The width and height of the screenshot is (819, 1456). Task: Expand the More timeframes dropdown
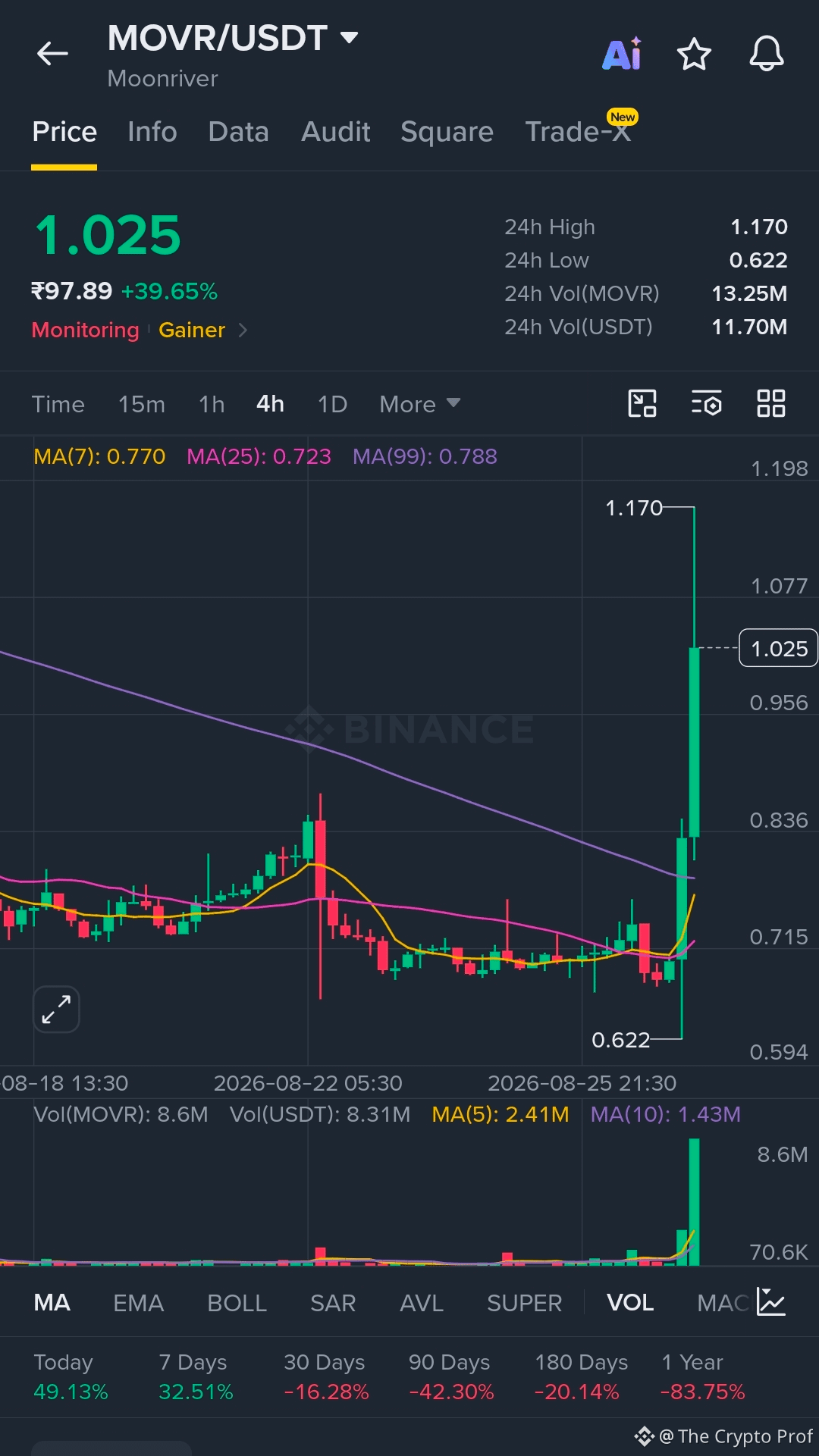[x=420, y=404]
